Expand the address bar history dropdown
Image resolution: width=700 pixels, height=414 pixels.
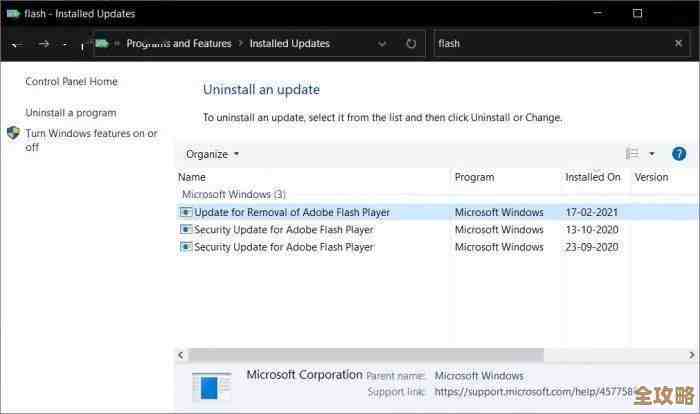coord(382,44)
